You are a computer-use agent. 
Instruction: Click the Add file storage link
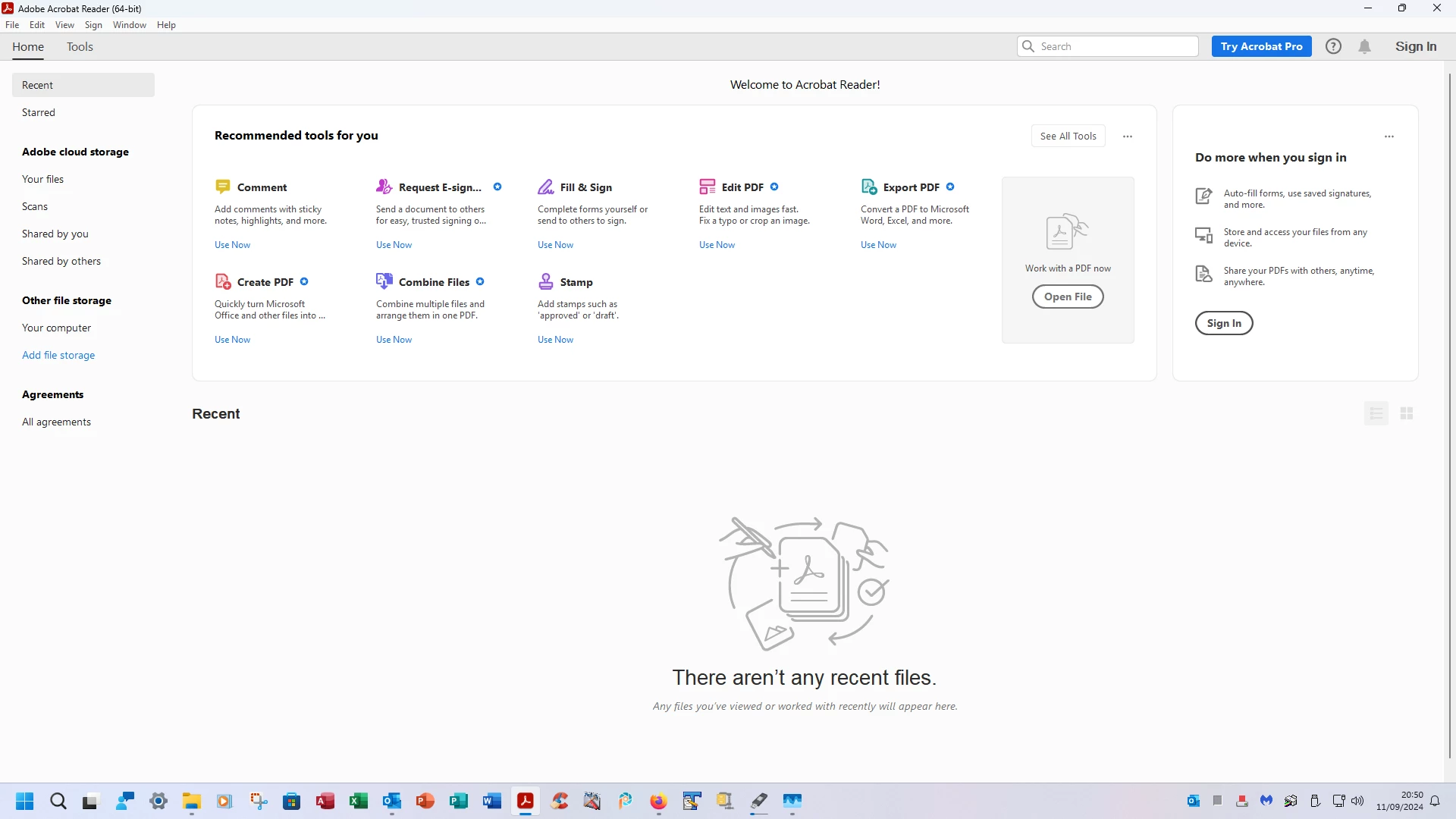tap(58, 355)
